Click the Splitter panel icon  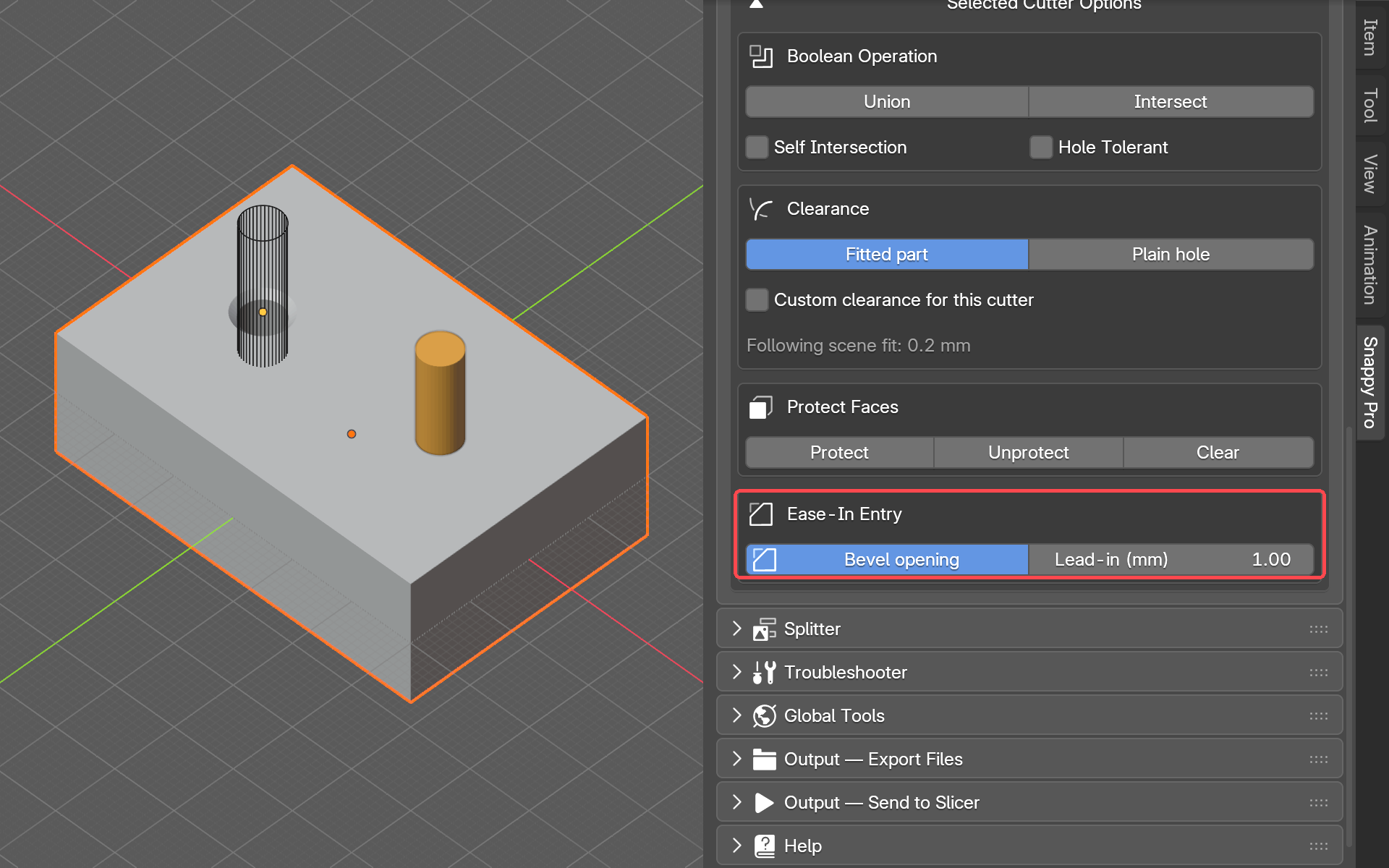pyautogui.click(x=764, y=629)
